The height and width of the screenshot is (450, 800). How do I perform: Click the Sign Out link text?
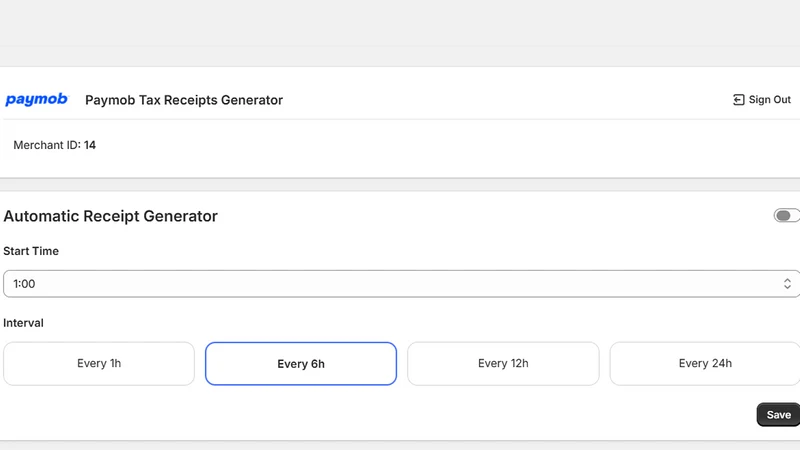(x=769, y=99)
